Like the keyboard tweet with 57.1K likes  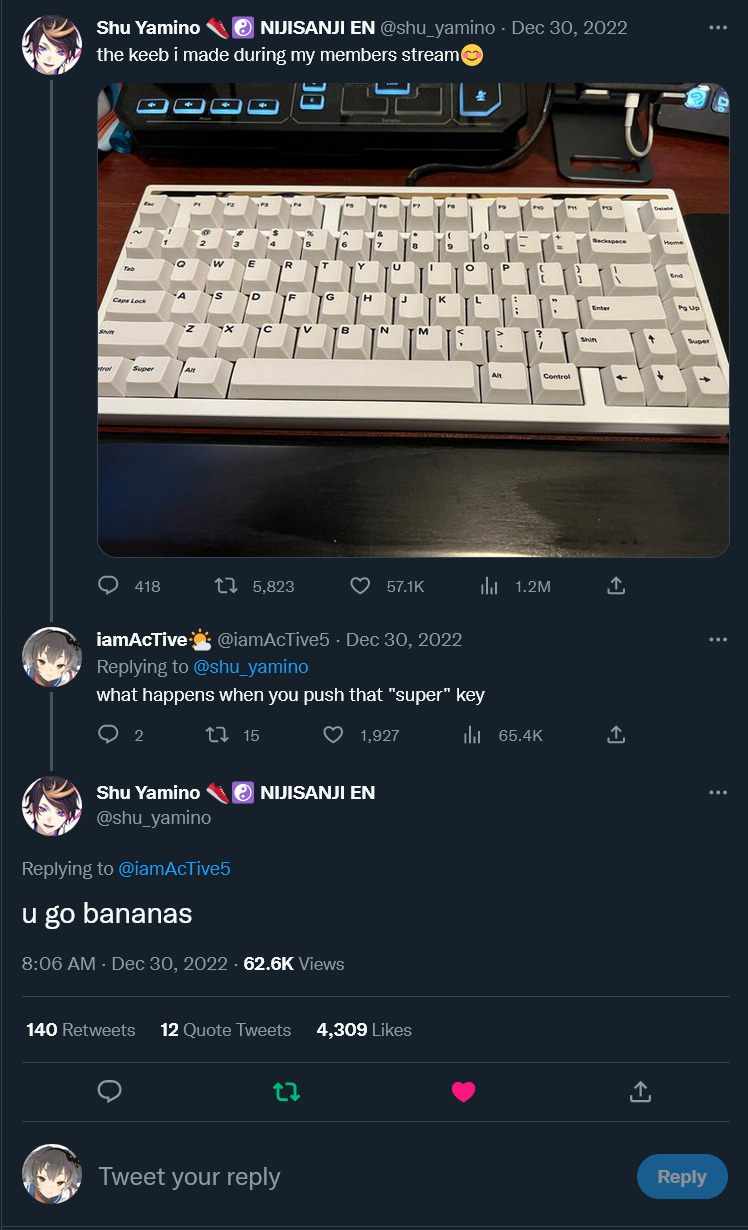360,585
